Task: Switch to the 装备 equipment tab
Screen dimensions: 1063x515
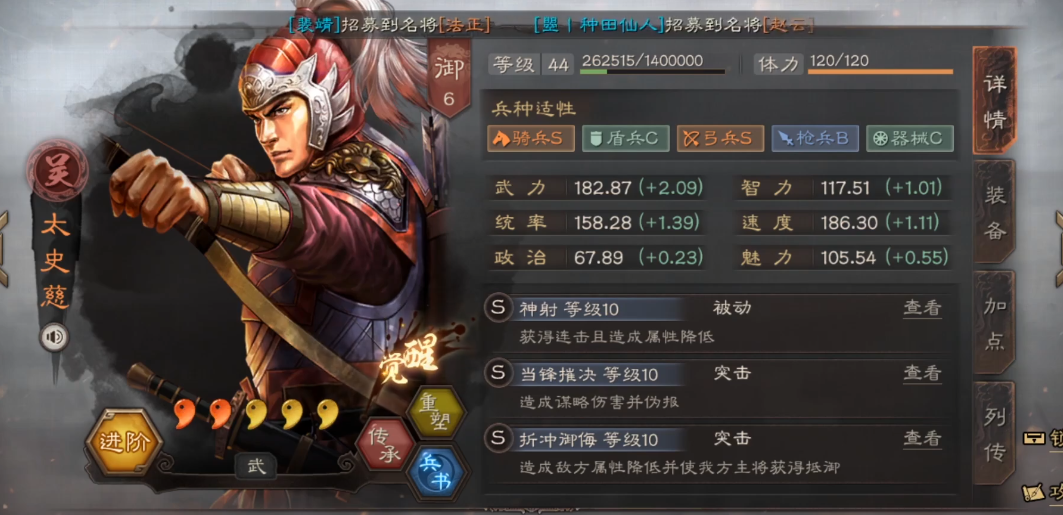Action: [x=995, y=213]
